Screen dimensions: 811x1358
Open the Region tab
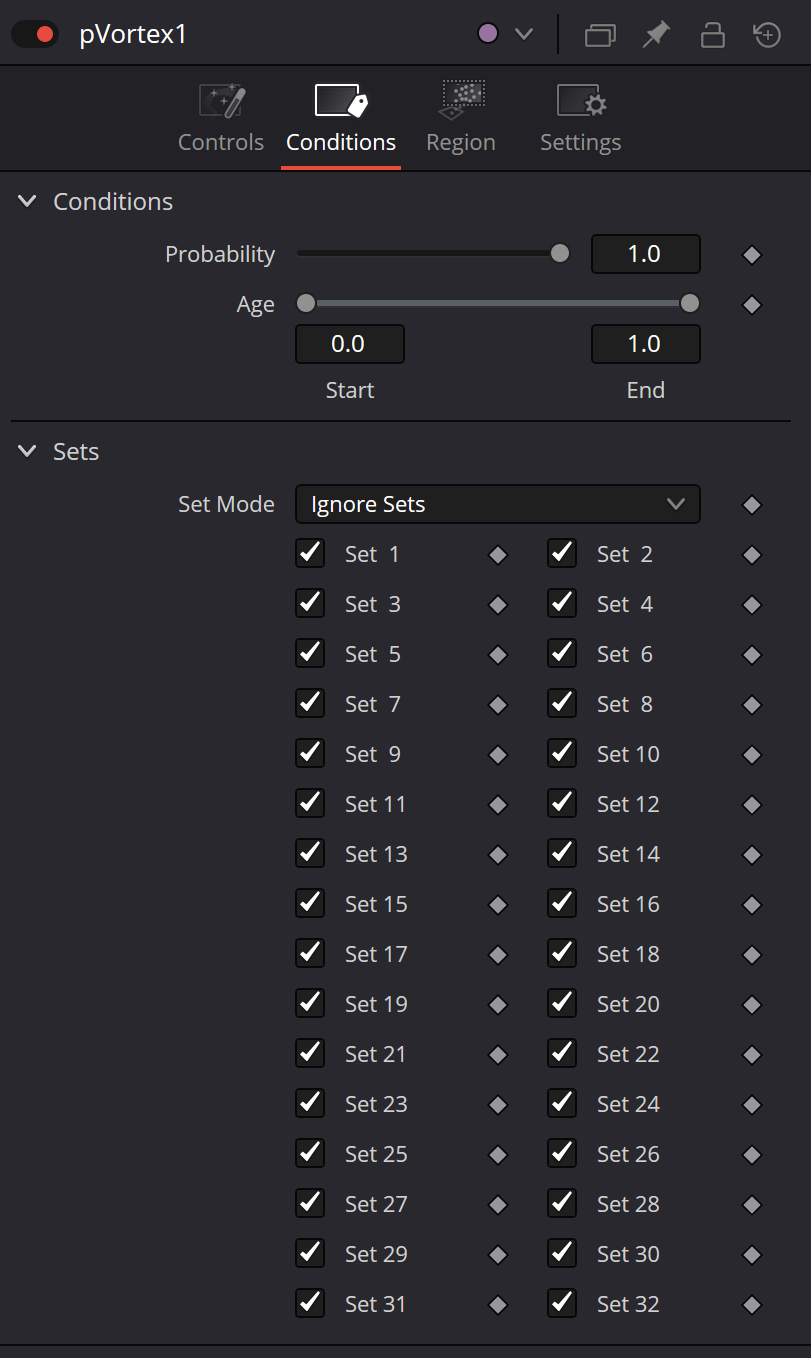click(x=461, y=119)
